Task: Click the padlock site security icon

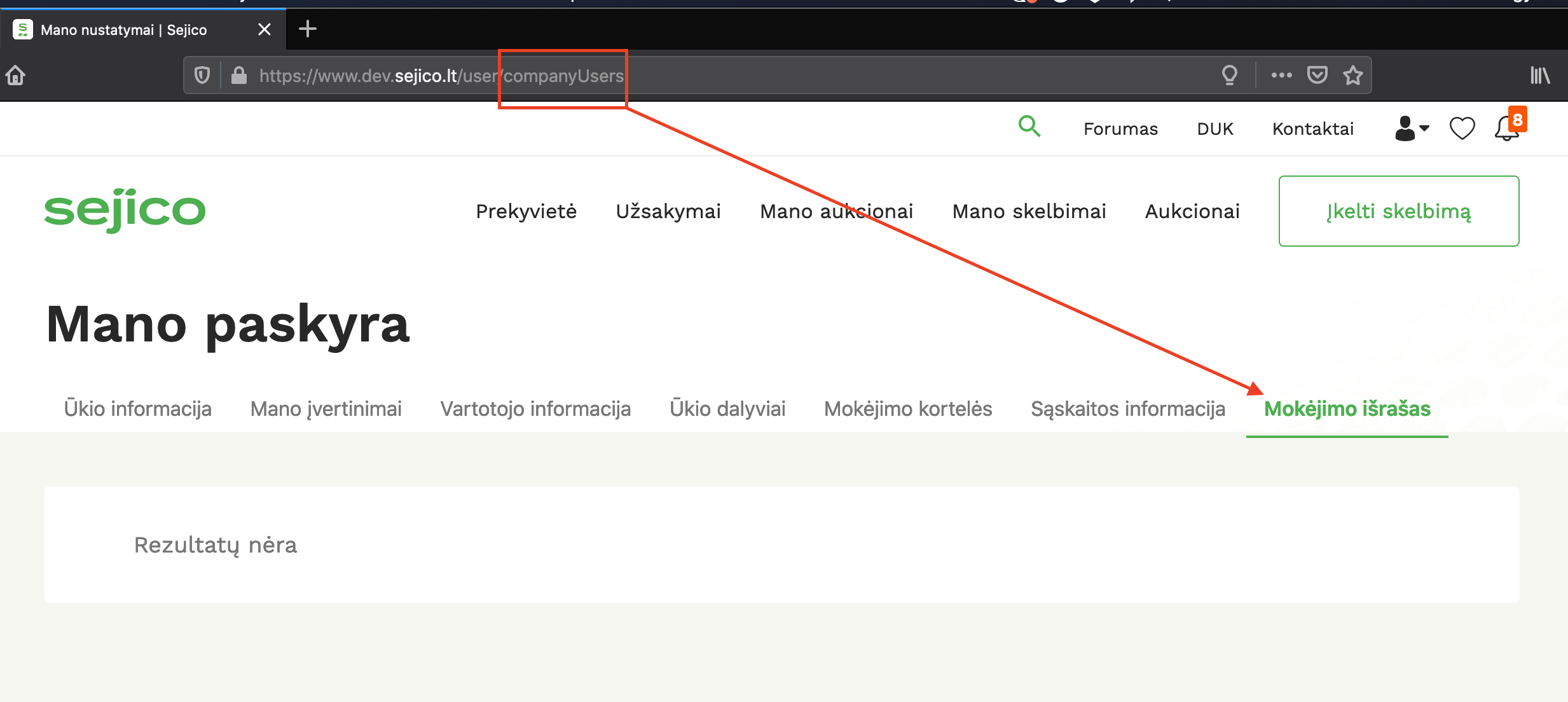Action: [x=239, y=76]
